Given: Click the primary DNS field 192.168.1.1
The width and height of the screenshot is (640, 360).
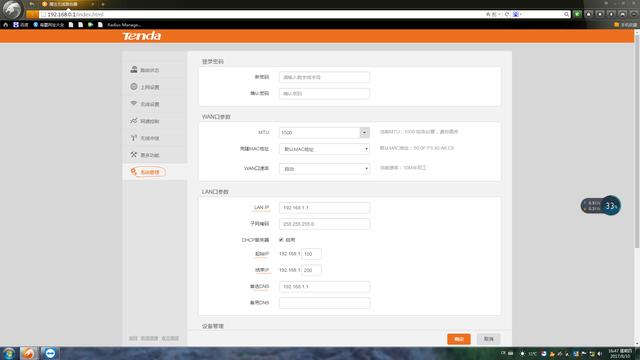Looking at the screenshot, I should coord(324,287).
